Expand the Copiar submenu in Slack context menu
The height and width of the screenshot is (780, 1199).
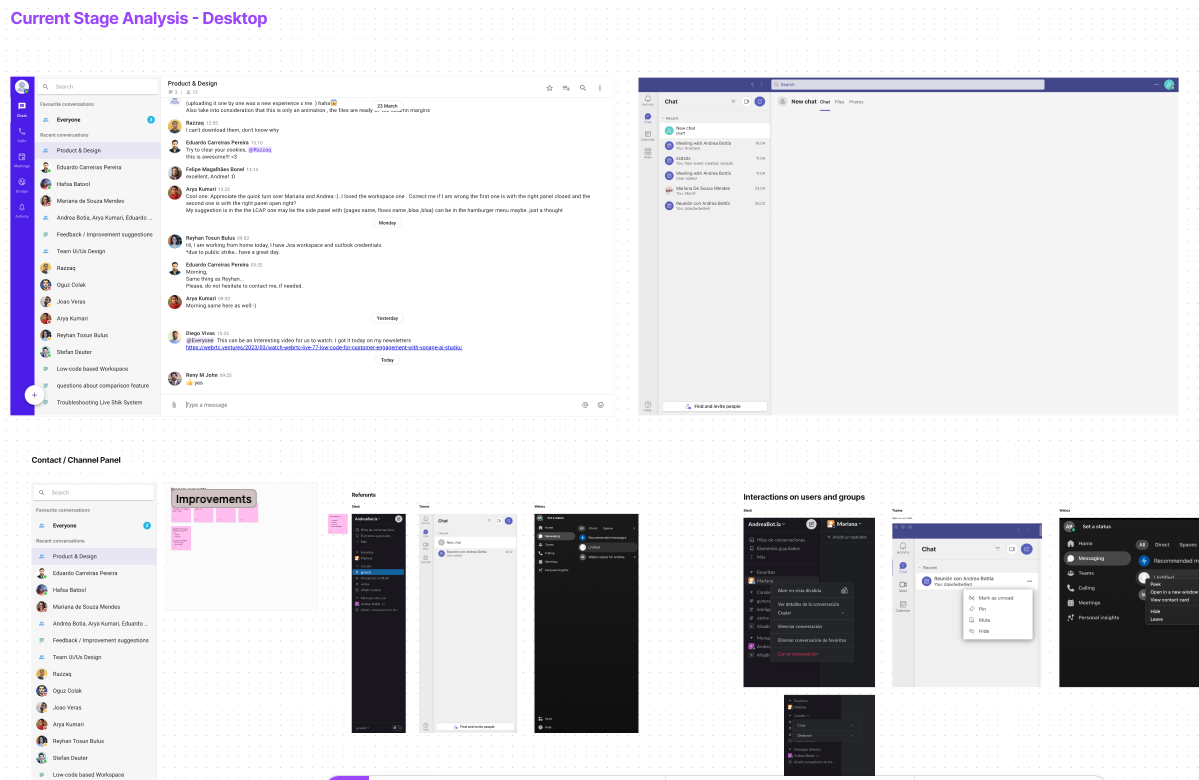[811, 613]
